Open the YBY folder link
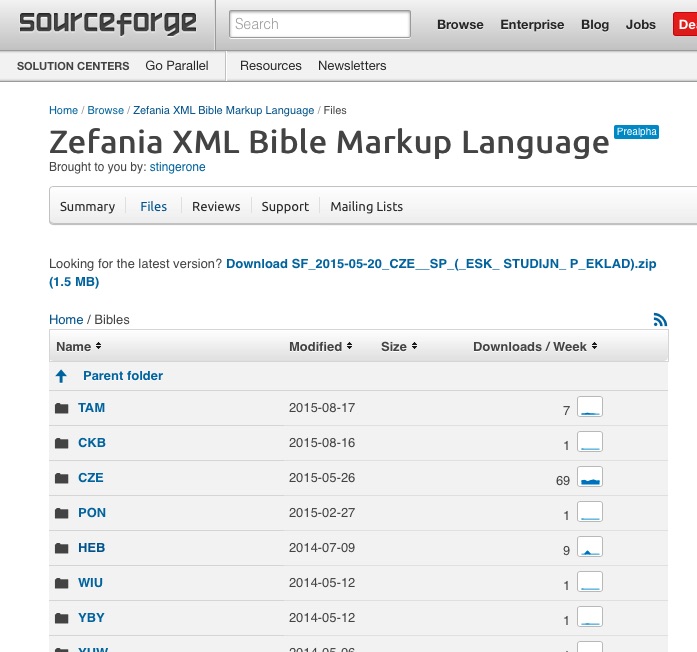Screen dimensions: 697x652 [91, 618]
